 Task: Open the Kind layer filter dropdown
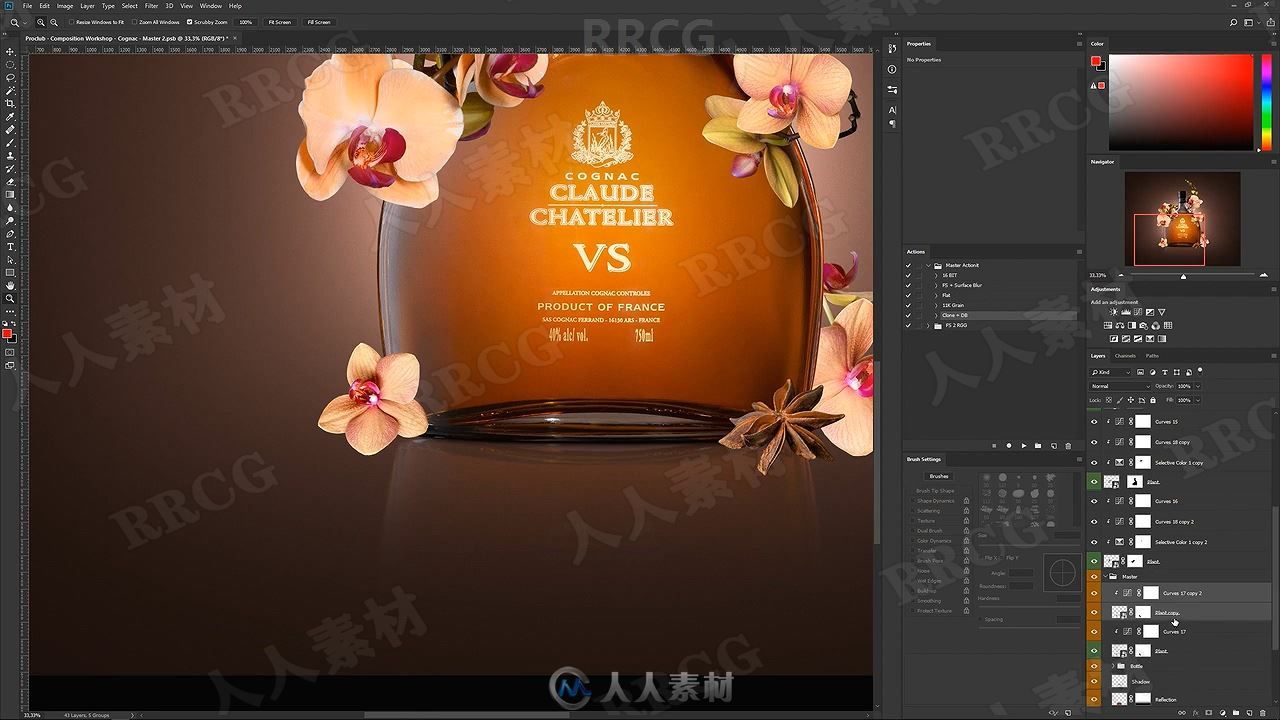pyautogui.click(x=1110, y=372)
